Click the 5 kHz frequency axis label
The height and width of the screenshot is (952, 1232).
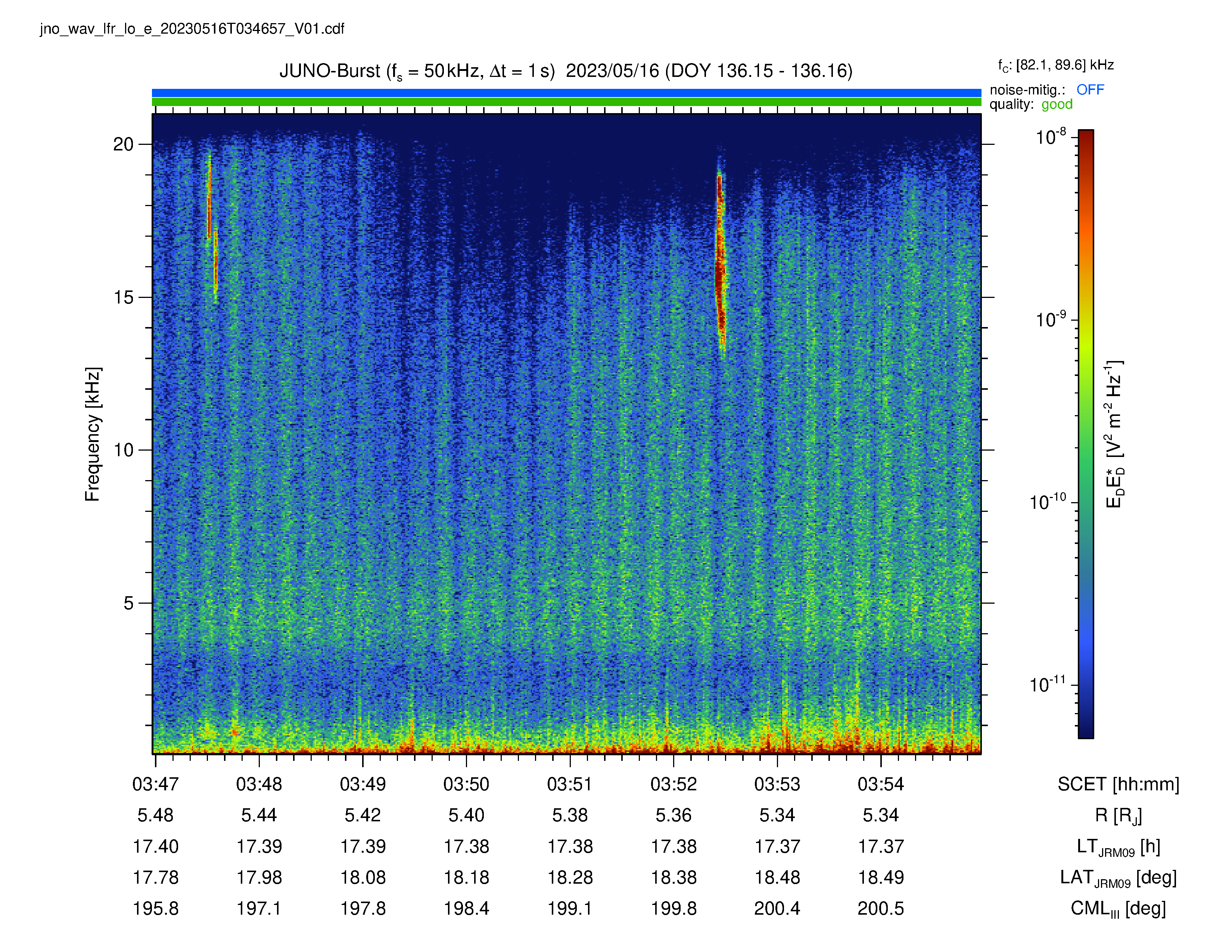(x=129, y=603)
